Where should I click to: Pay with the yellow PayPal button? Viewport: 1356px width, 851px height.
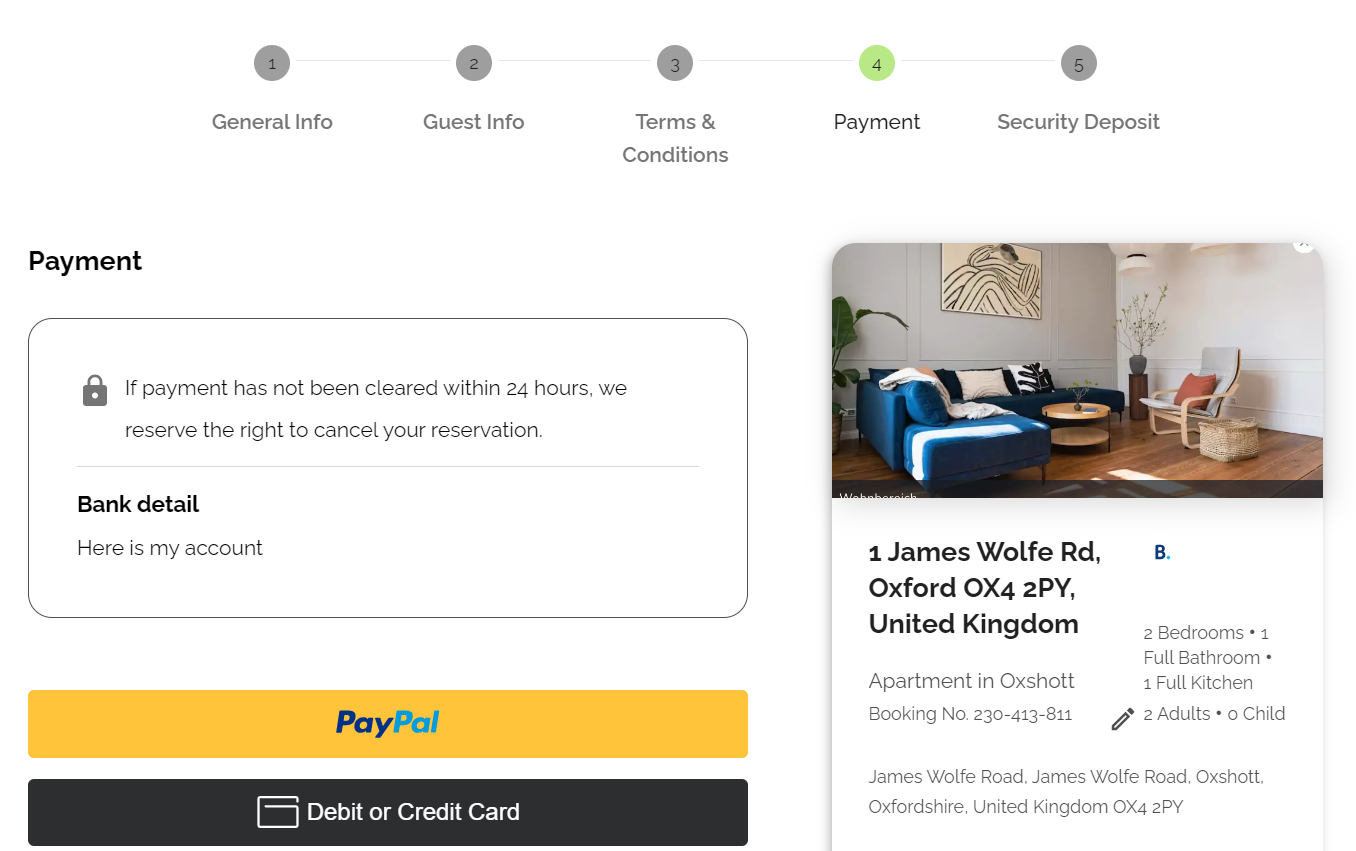(x=388, y=724)
